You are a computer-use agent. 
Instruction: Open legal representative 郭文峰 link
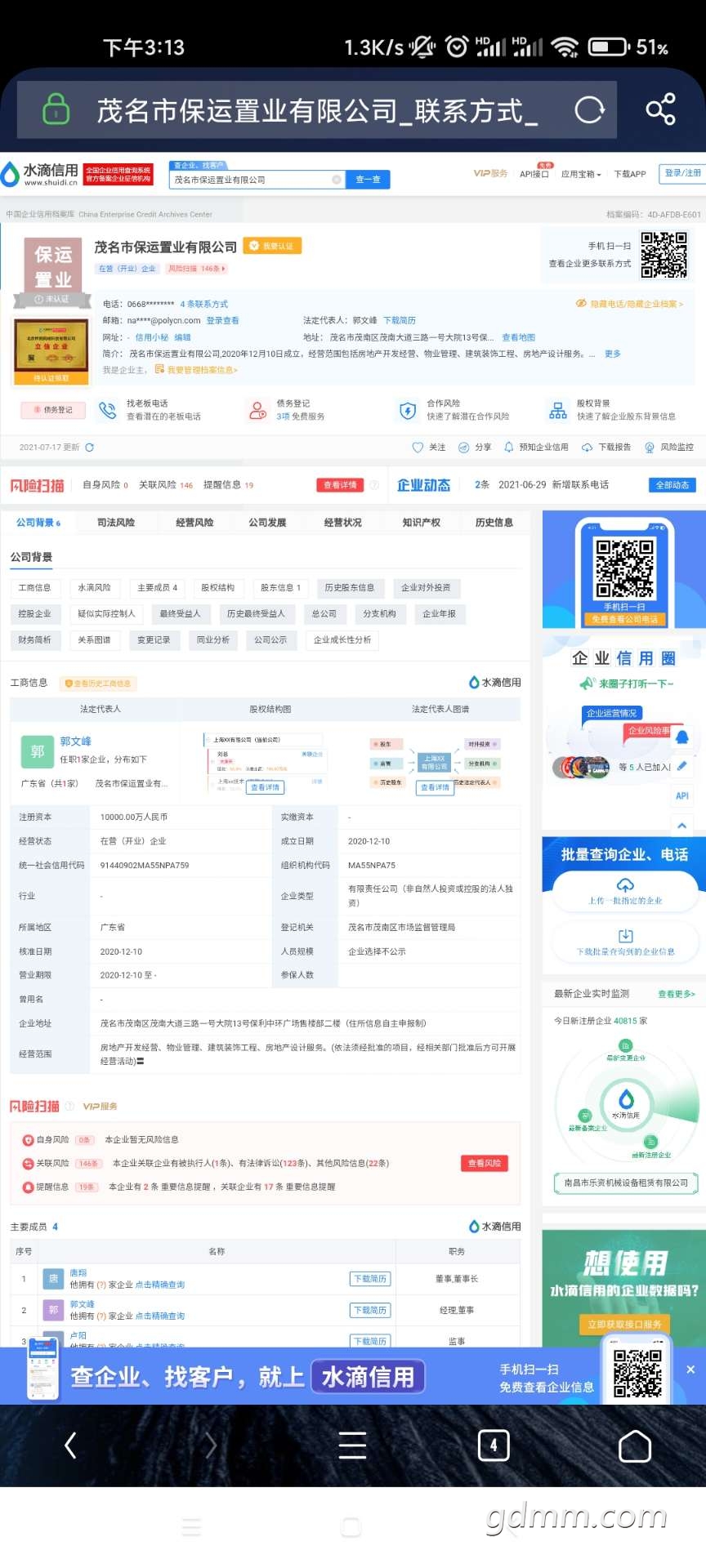75,742
